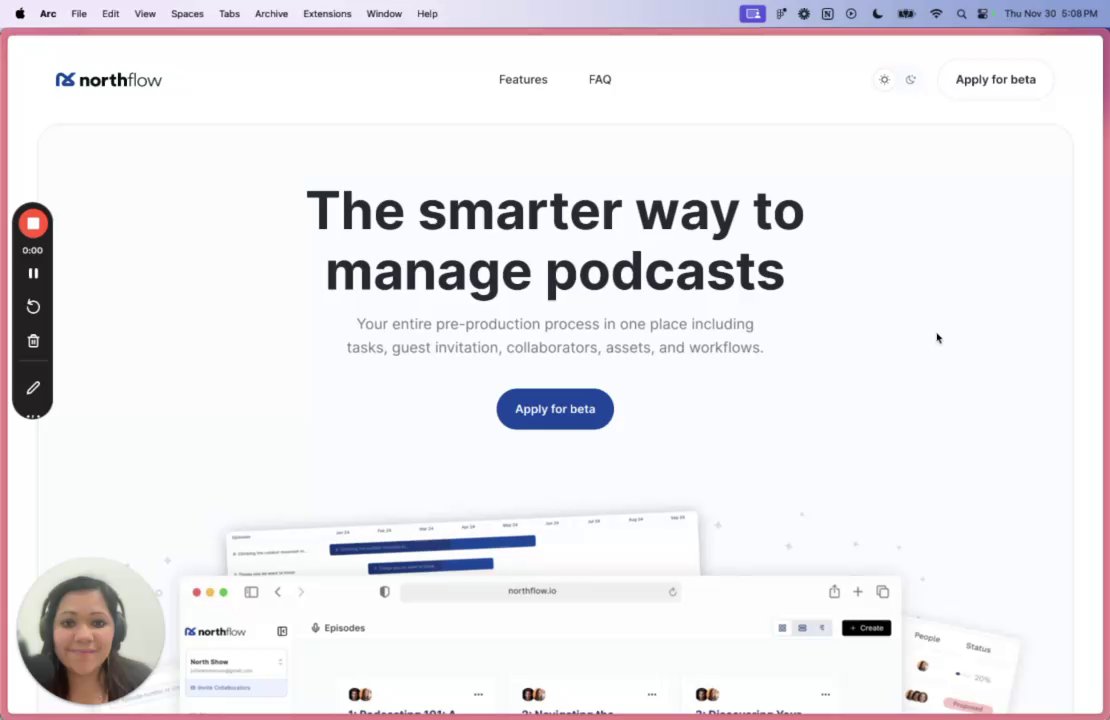1110x720 pixels.
Task: Switch to light mode with the sun icon
Action: tap(884, 80)
